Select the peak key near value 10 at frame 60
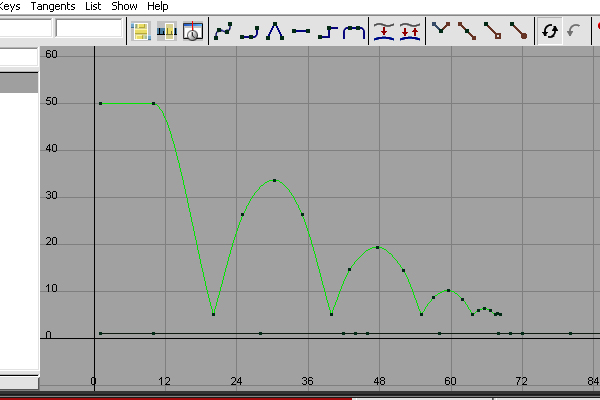This screenshot has height=400, width=600. pyautogui.click(x=449, y=291)
